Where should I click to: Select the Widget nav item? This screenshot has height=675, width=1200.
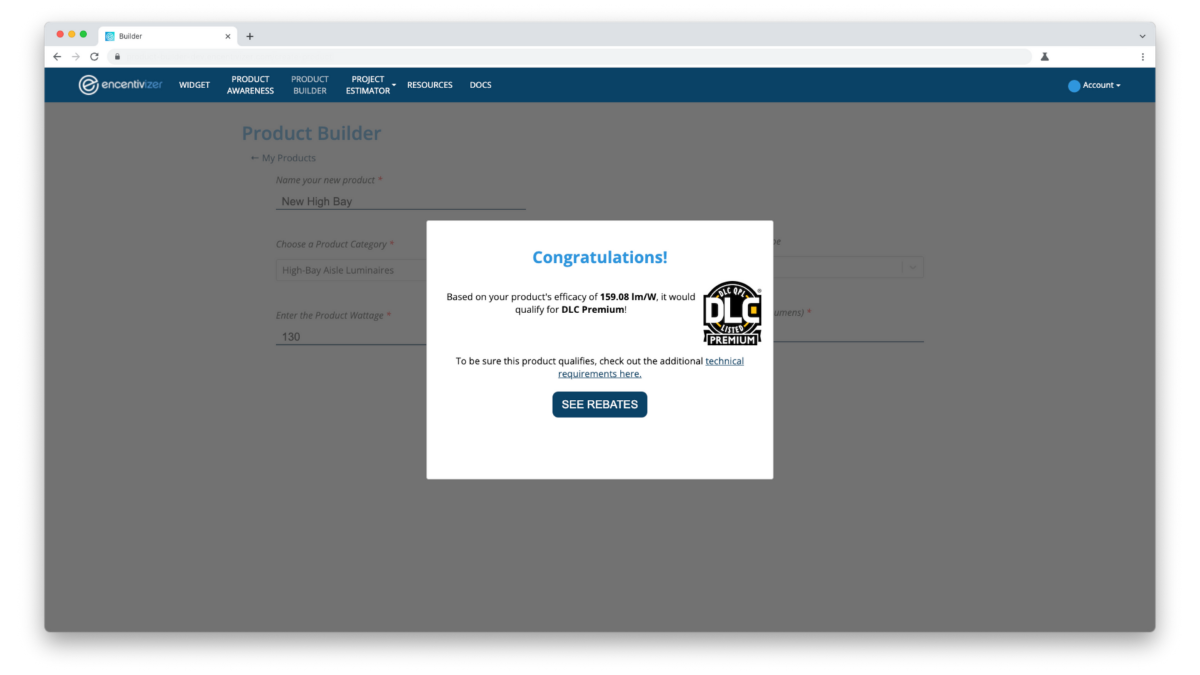click(194, 85)
